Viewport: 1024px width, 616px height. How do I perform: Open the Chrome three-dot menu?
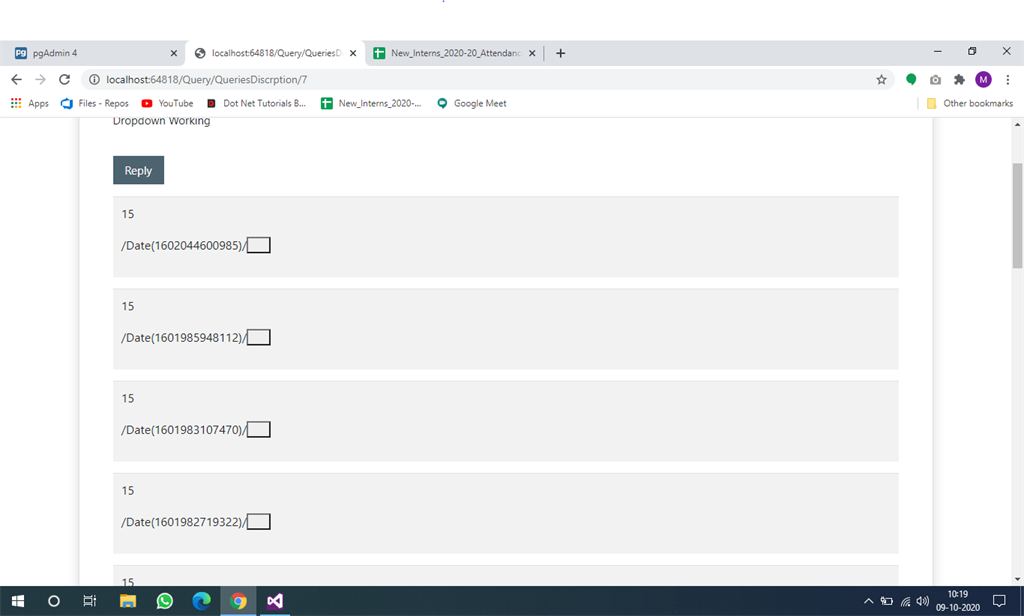point(1008,78)
